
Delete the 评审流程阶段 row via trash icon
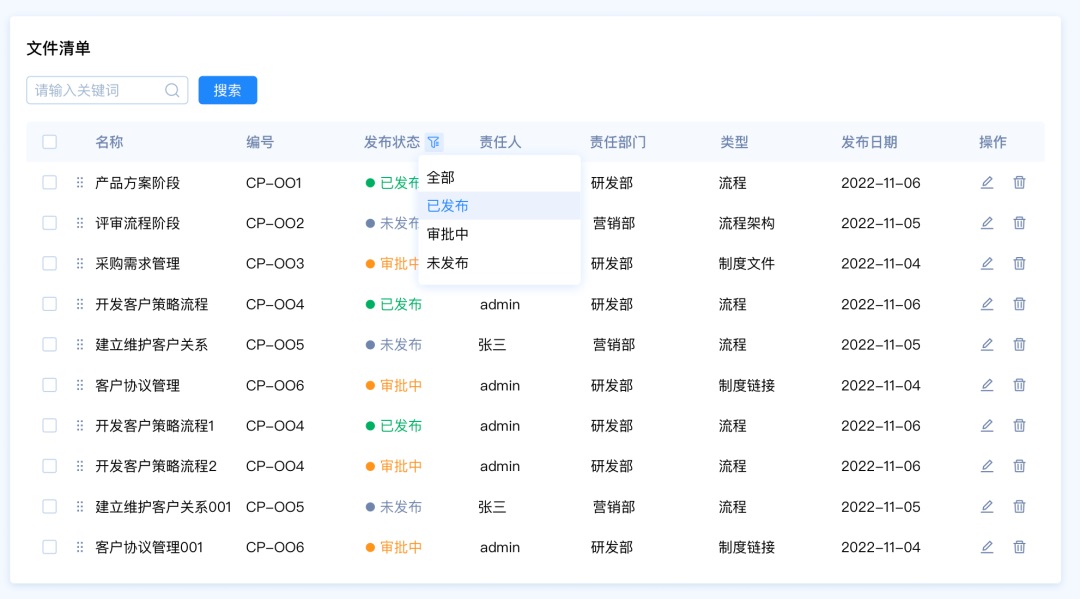click(x=1019, y=223)
